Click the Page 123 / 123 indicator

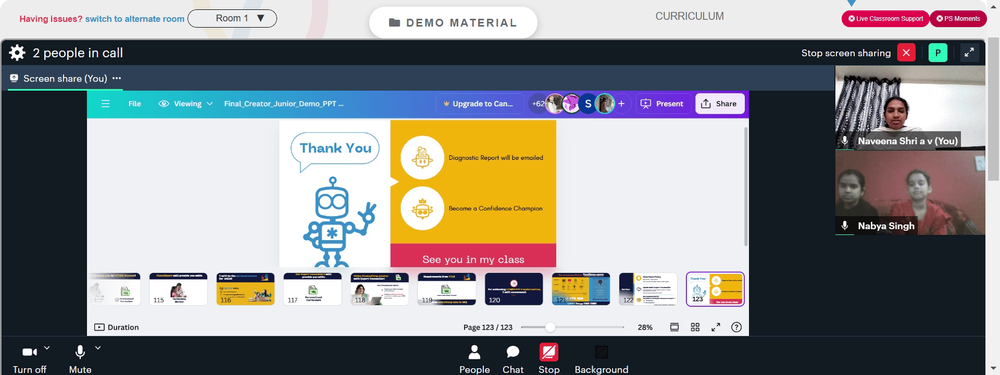point(488,327)
